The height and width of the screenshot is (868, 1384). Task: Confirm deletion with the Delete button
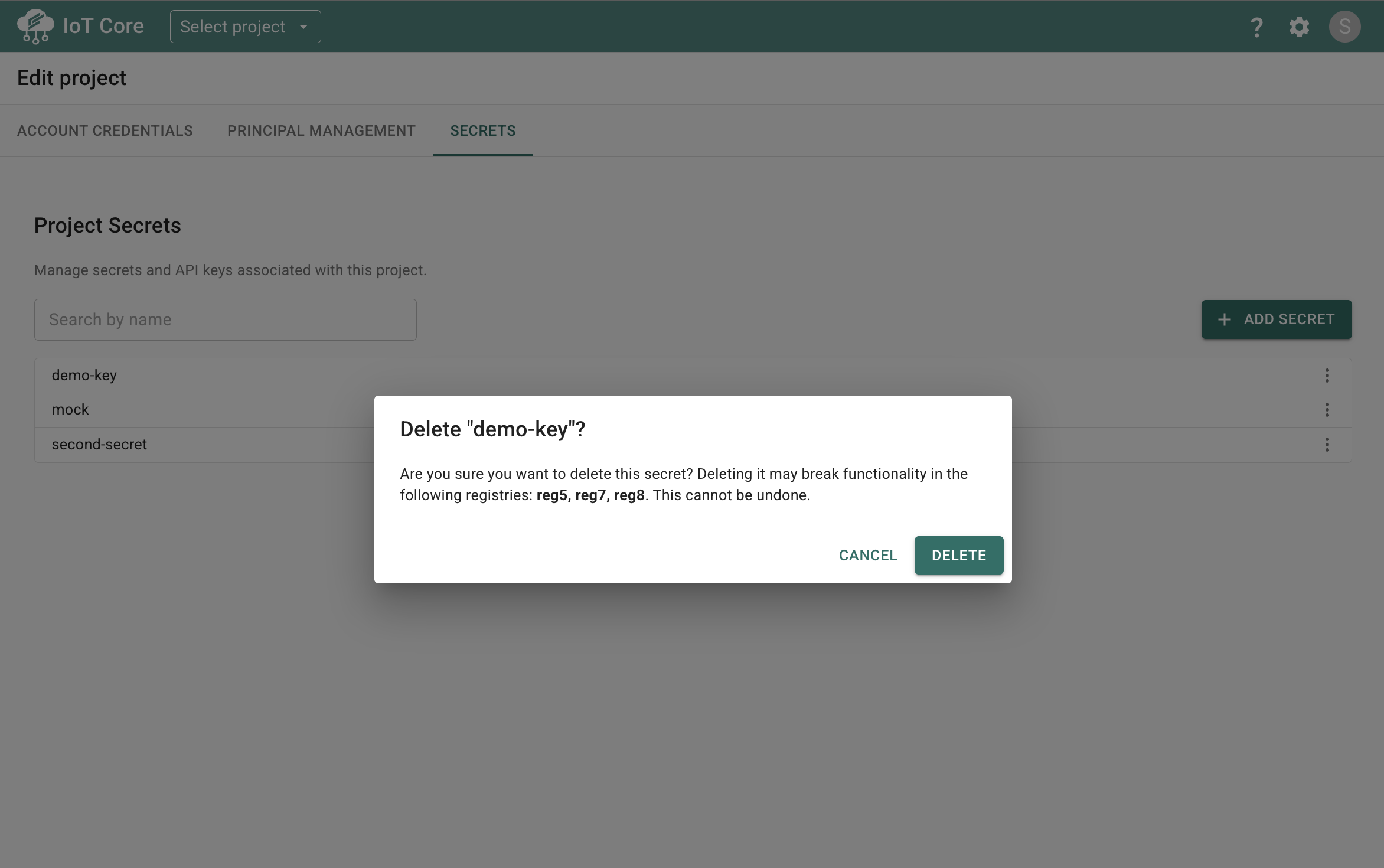point(959,555)
